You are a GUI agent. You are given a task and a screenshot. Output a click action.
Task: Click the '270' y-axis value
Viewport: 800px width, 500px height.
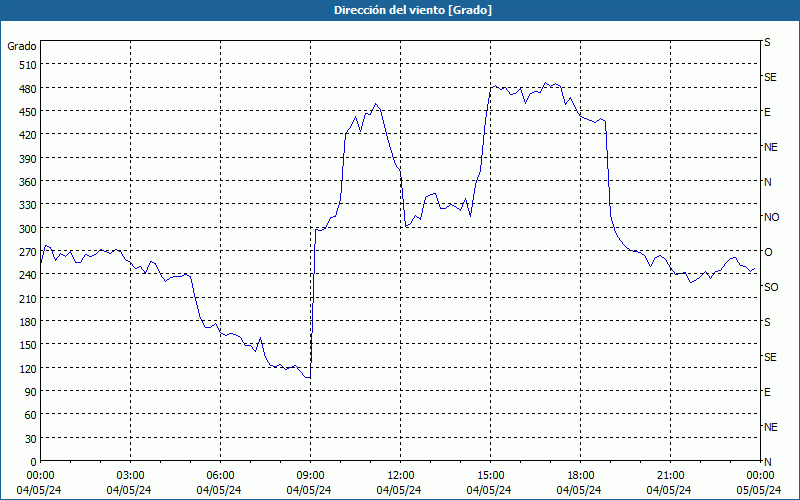coord(29,252)
